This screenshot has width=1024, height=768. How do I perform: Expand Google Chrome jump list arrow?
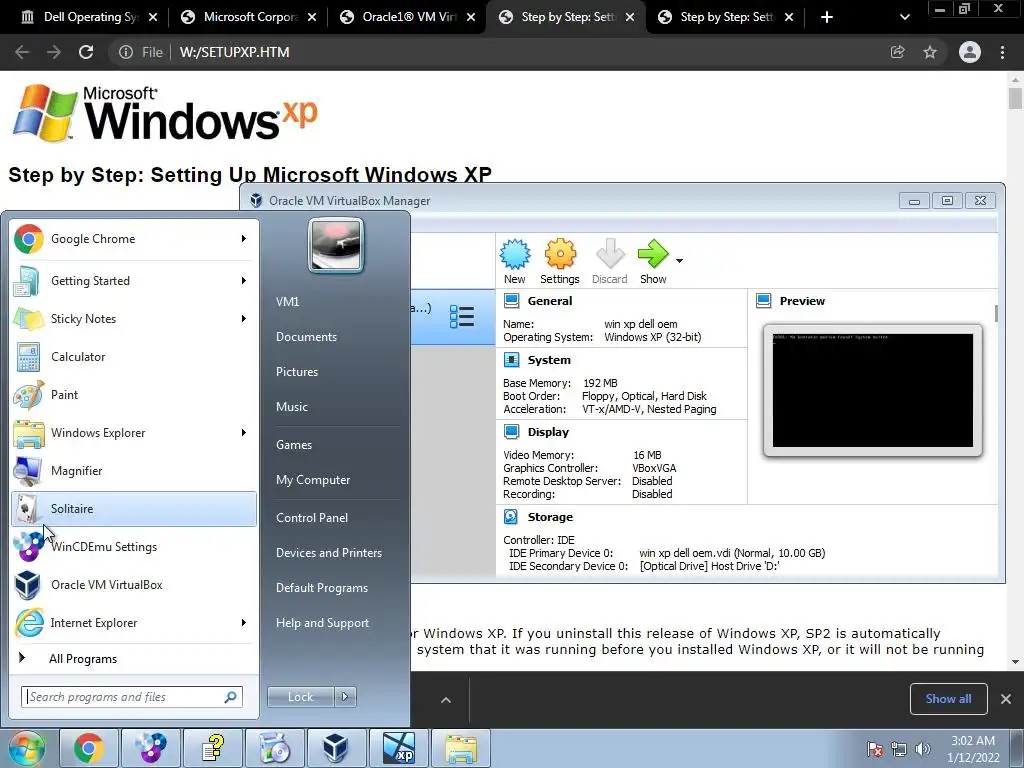(x=244, y=239)
